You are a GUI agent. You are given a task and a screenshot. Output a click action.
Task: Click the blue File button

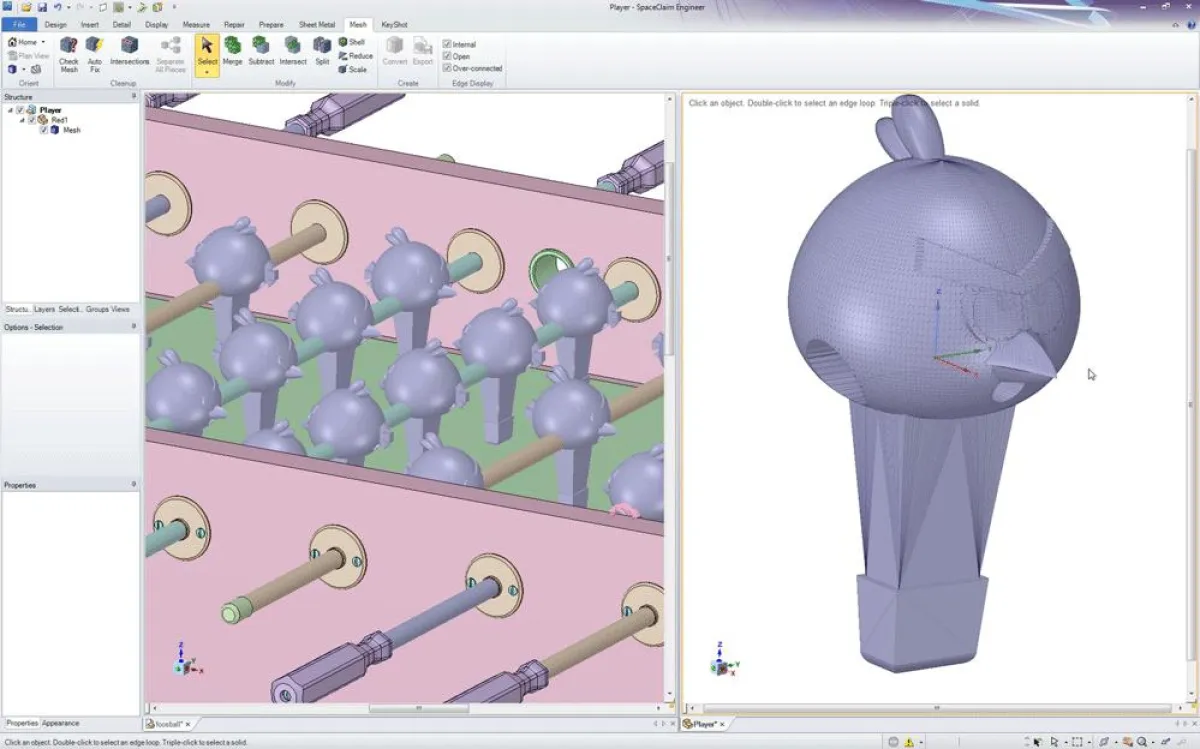pos(20,23)
